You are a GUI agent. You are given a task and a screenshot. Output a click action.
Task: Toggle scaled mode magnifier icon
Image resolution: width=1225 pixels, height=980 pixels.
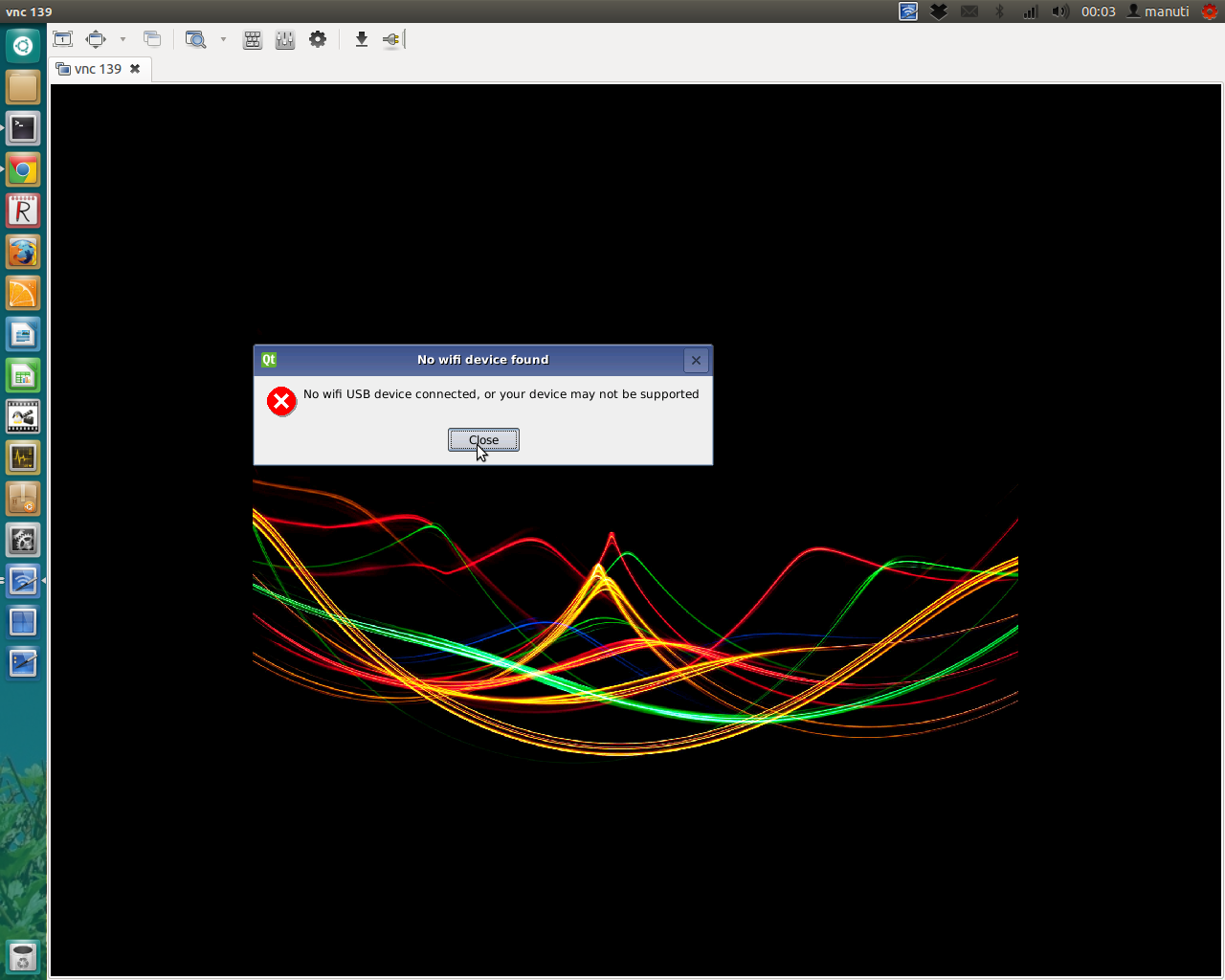[x=195, y=39]
